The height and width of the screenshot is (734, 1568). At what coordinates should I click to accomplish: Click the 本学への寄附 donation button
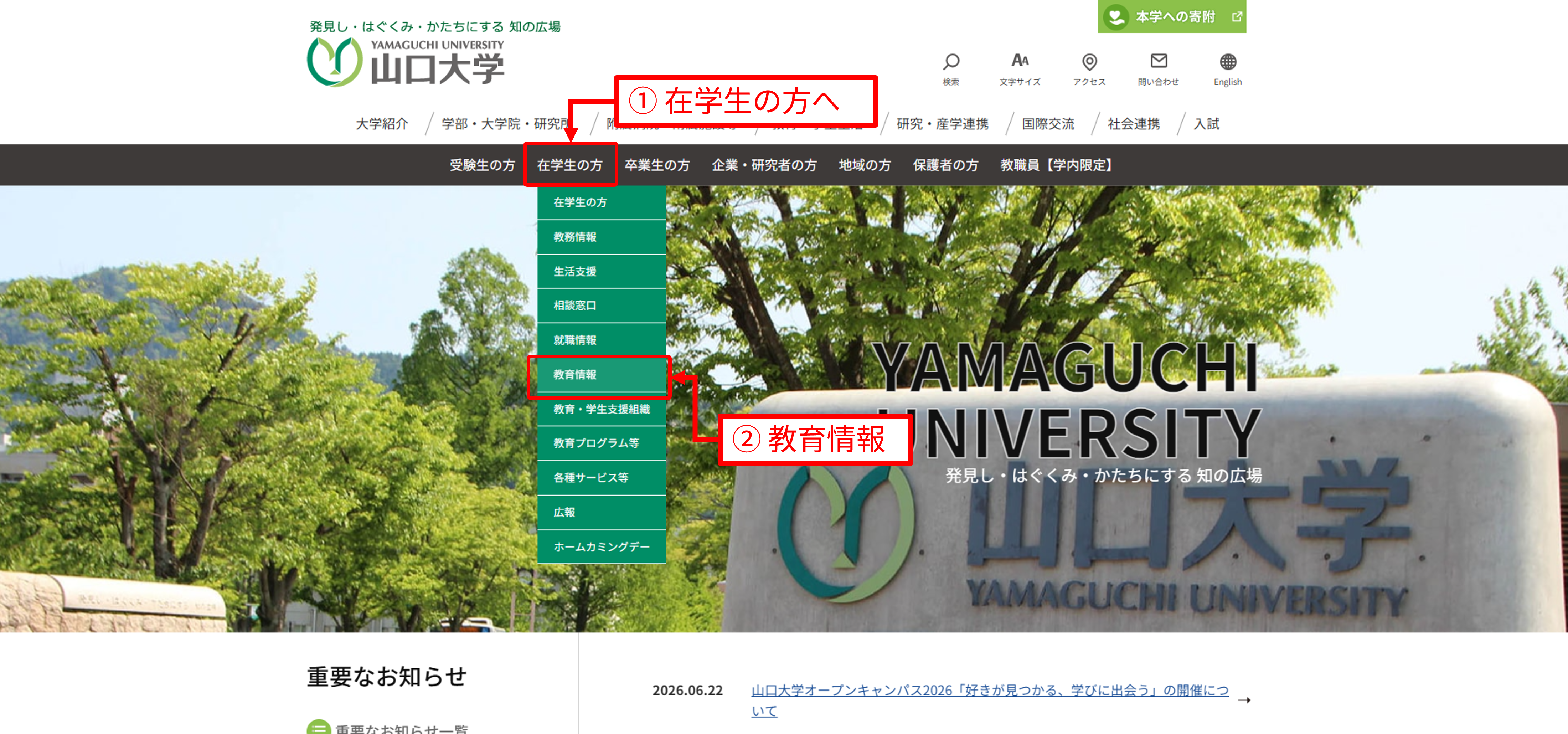tap(1172, 16)
